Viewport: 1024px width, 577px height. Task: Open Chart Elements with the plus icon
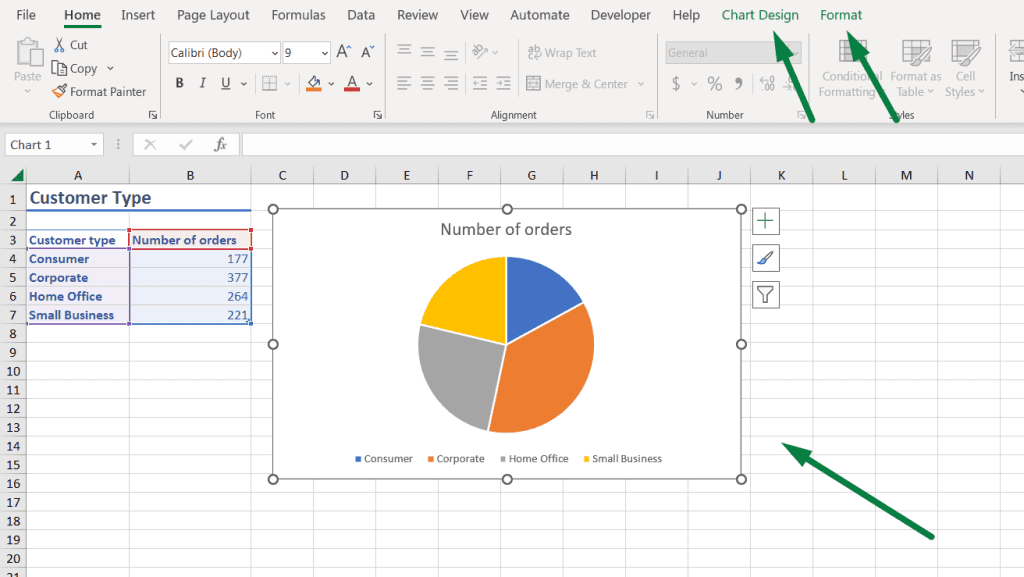click(765, 220)
